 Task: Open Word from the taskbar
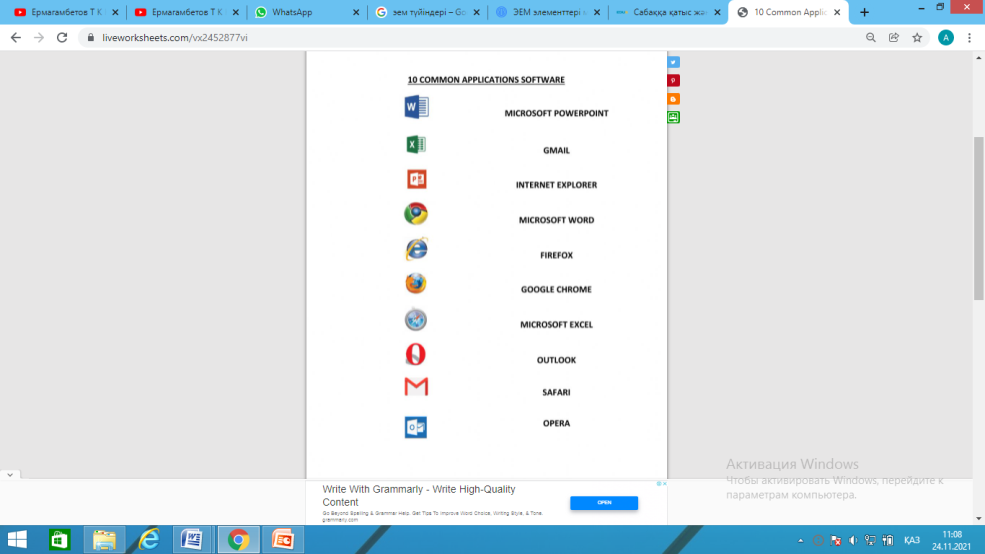pyautogui.click(x=192, y=540)
